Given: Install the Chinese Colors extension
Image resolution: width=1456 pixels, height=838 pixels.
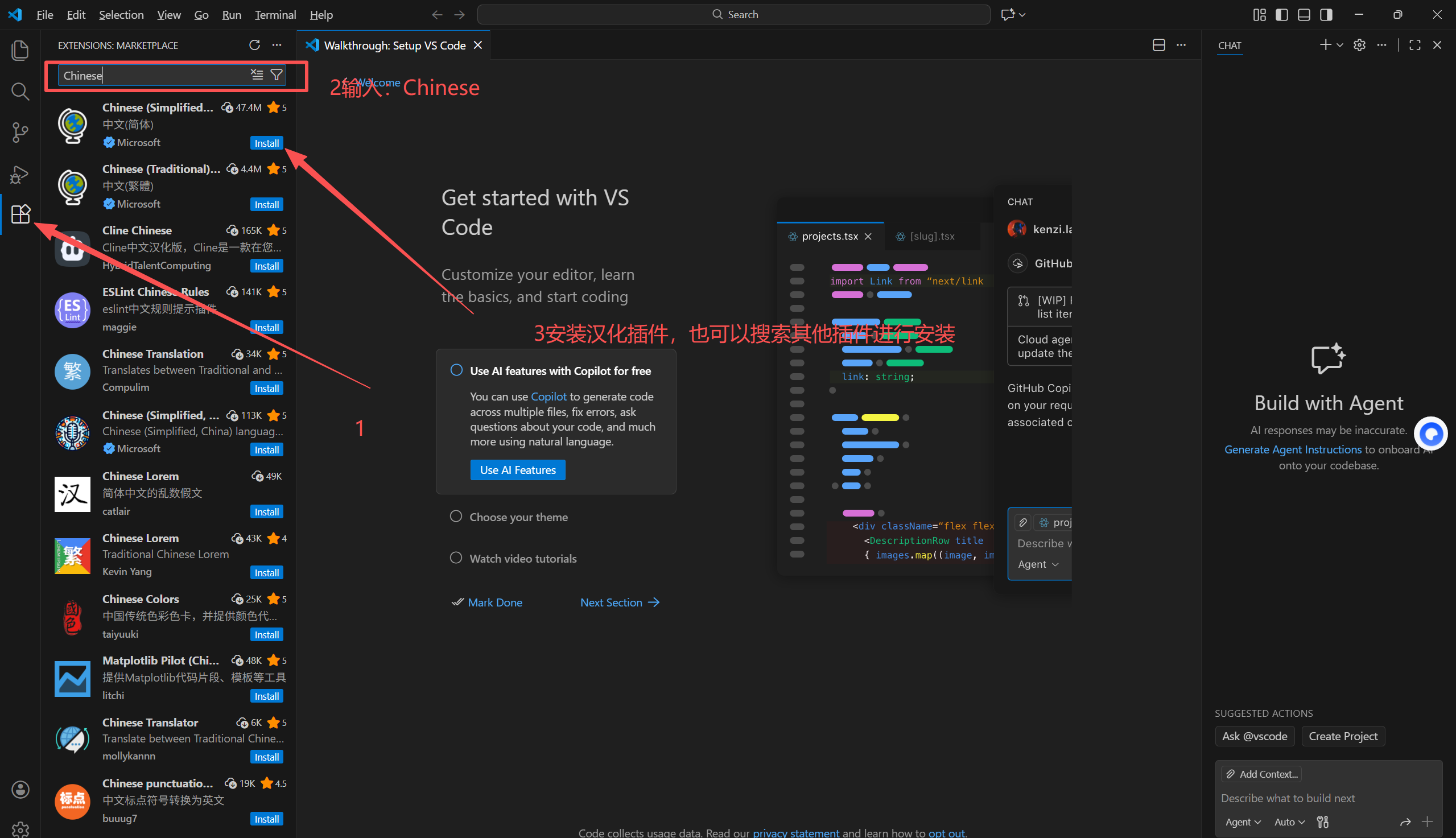Looking at the screenshot, I should click(266, 635).
